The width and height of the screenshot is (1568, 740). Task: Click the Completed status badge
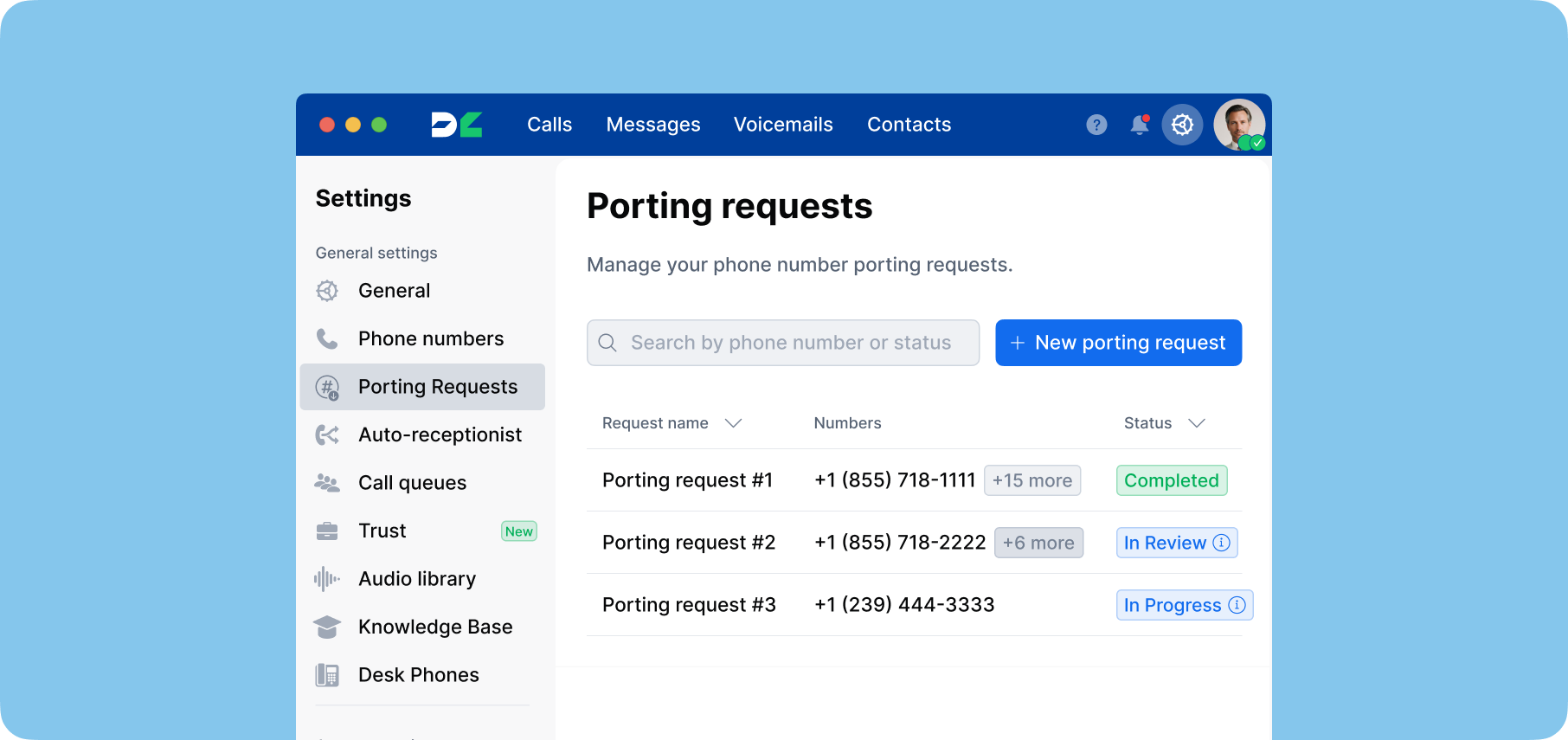[1171, 480]
